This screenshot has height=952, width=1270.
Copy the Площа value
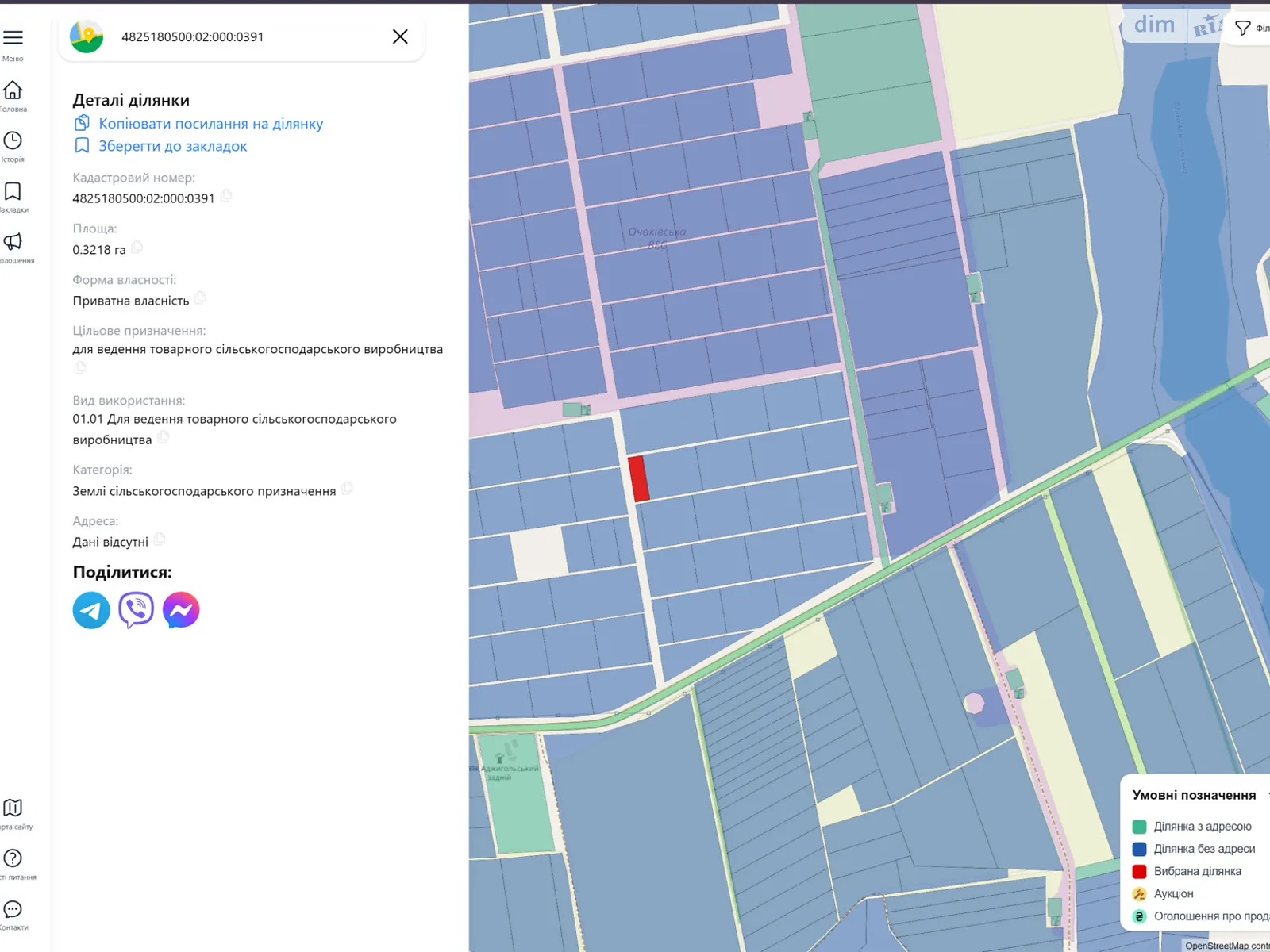pos(137,248)
